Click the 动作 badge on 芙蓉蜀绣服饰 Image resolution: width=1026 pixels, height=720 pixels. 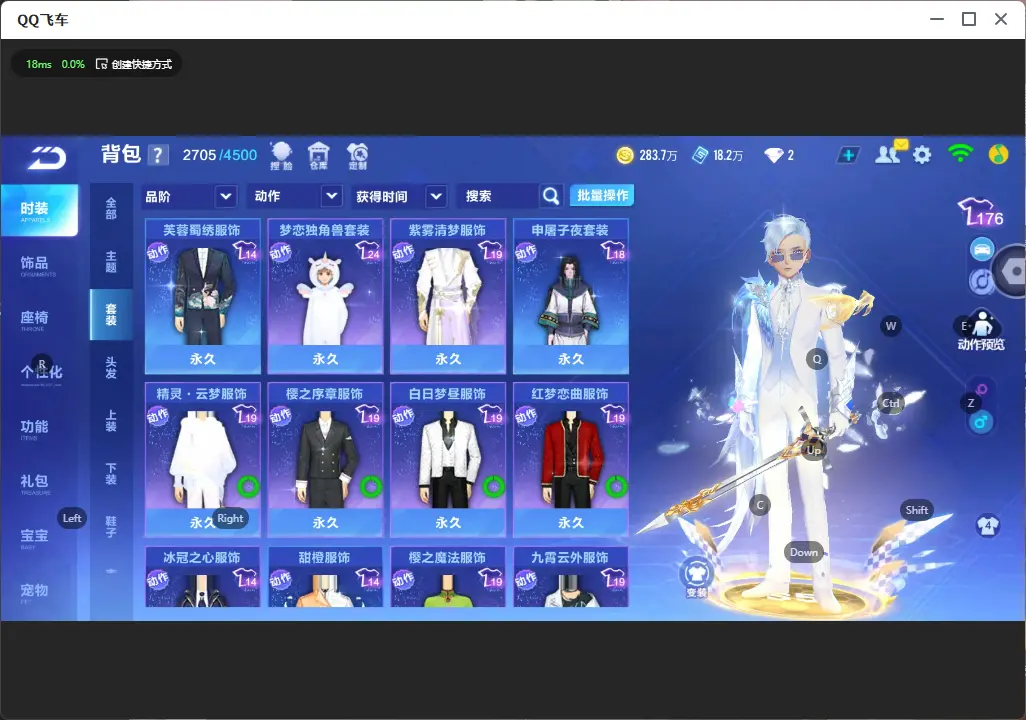[x=158, y=252]
